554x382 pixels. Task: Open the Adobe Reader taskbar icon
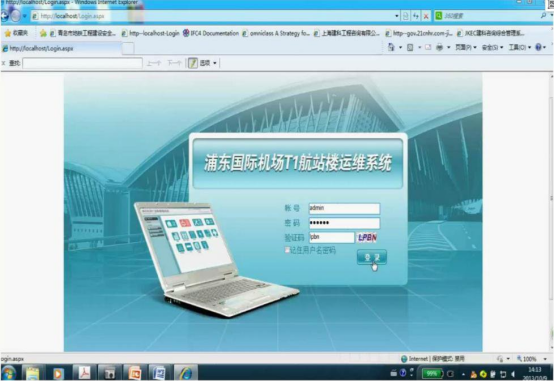[84, 373]
